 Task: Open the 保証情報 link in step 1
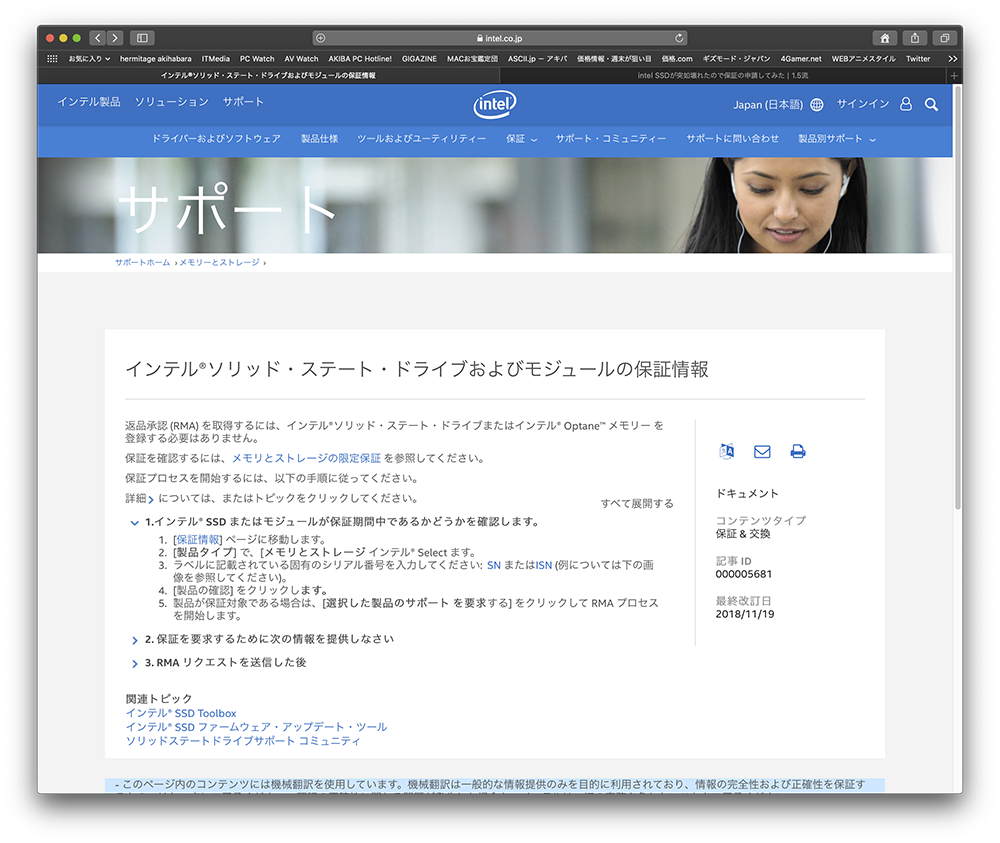(198, 540)
